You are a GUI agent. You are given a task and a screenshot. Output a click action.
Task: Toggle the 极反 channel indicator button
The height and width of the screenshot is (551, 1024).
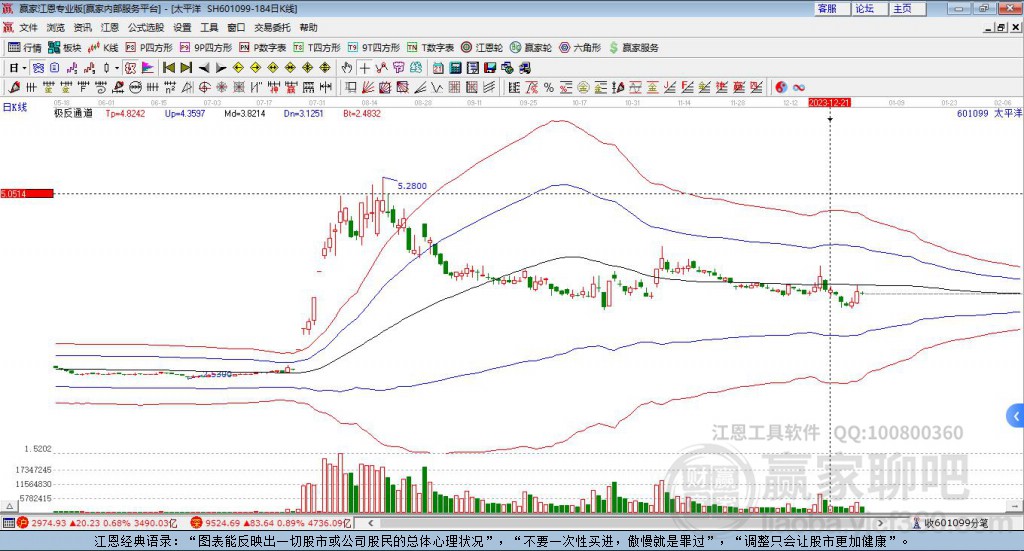coord(131,68)
